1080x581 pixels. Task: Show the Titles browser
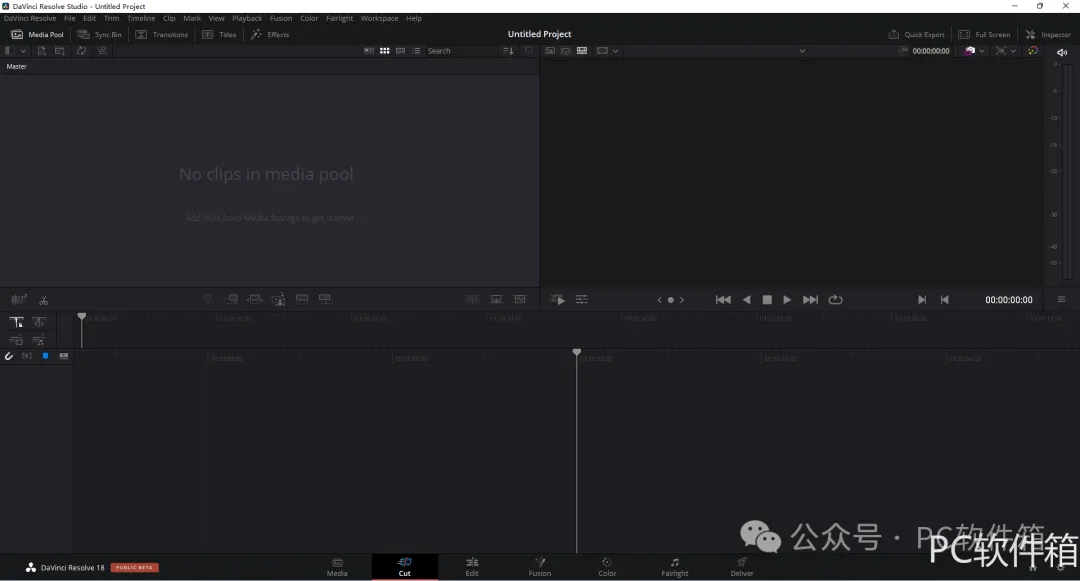tap(219, 34)
